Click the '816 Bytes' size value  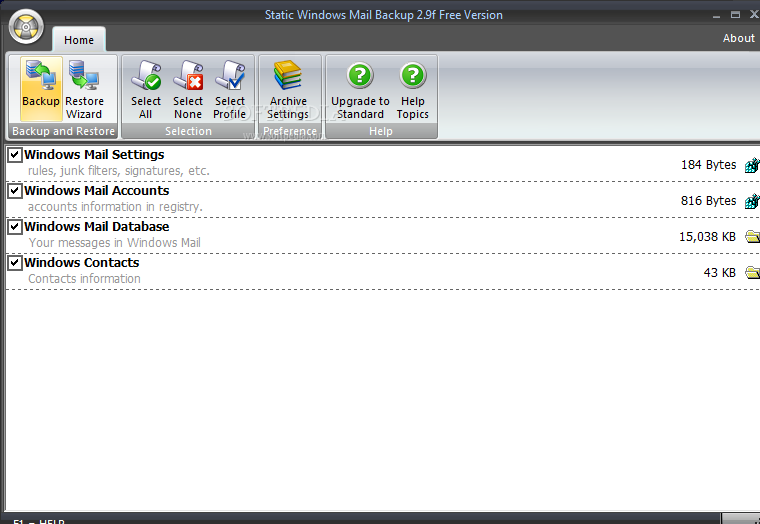click(x=708, y=201)
